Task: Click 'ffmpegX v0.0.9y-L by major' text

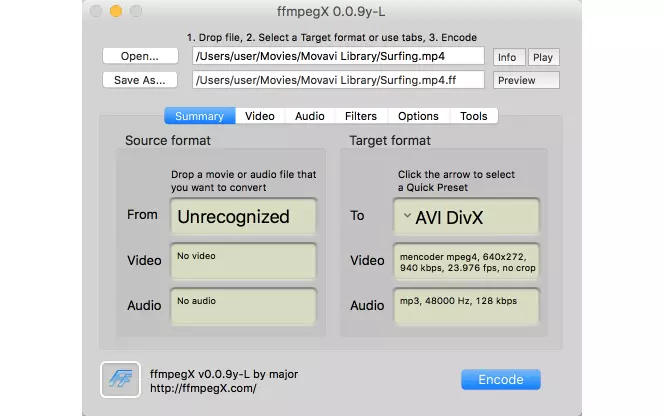Action: pyautogui.click(x=224, y=374)
